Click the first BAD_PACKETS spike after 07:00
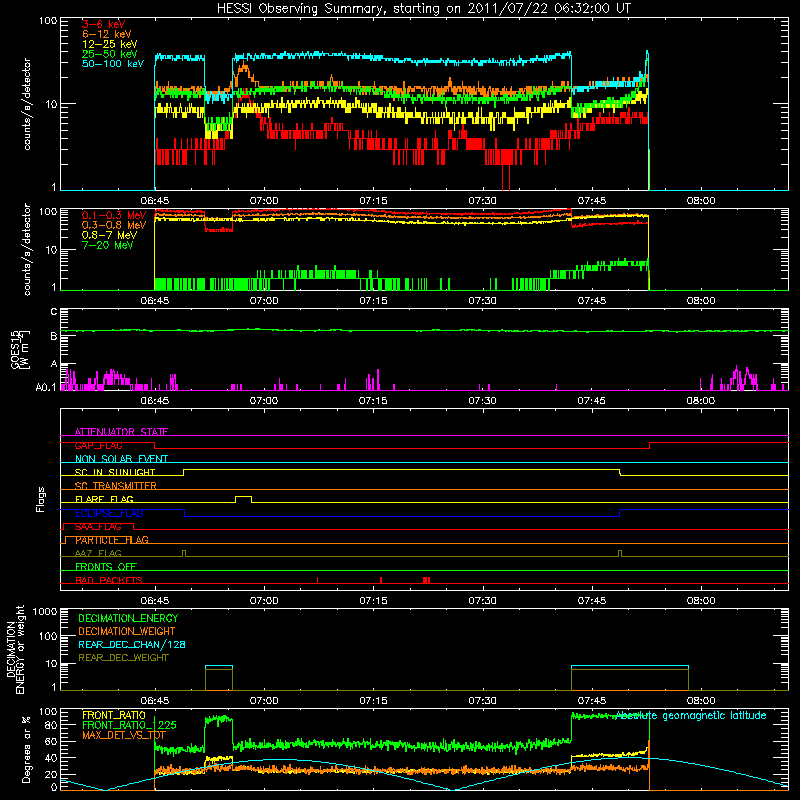 (317, 580)
